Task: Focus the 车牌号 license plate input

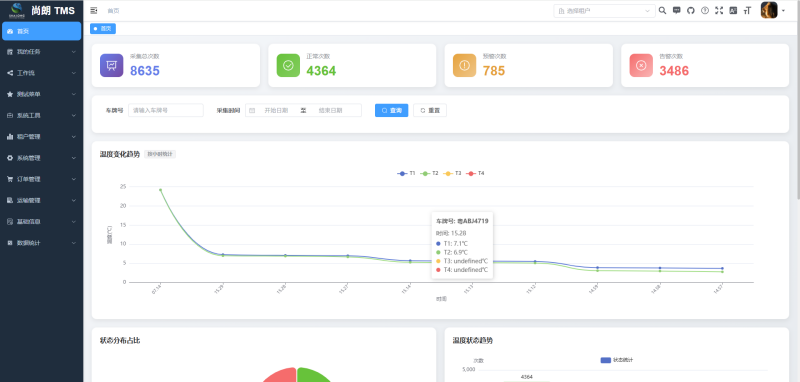Action: [166, 110]
